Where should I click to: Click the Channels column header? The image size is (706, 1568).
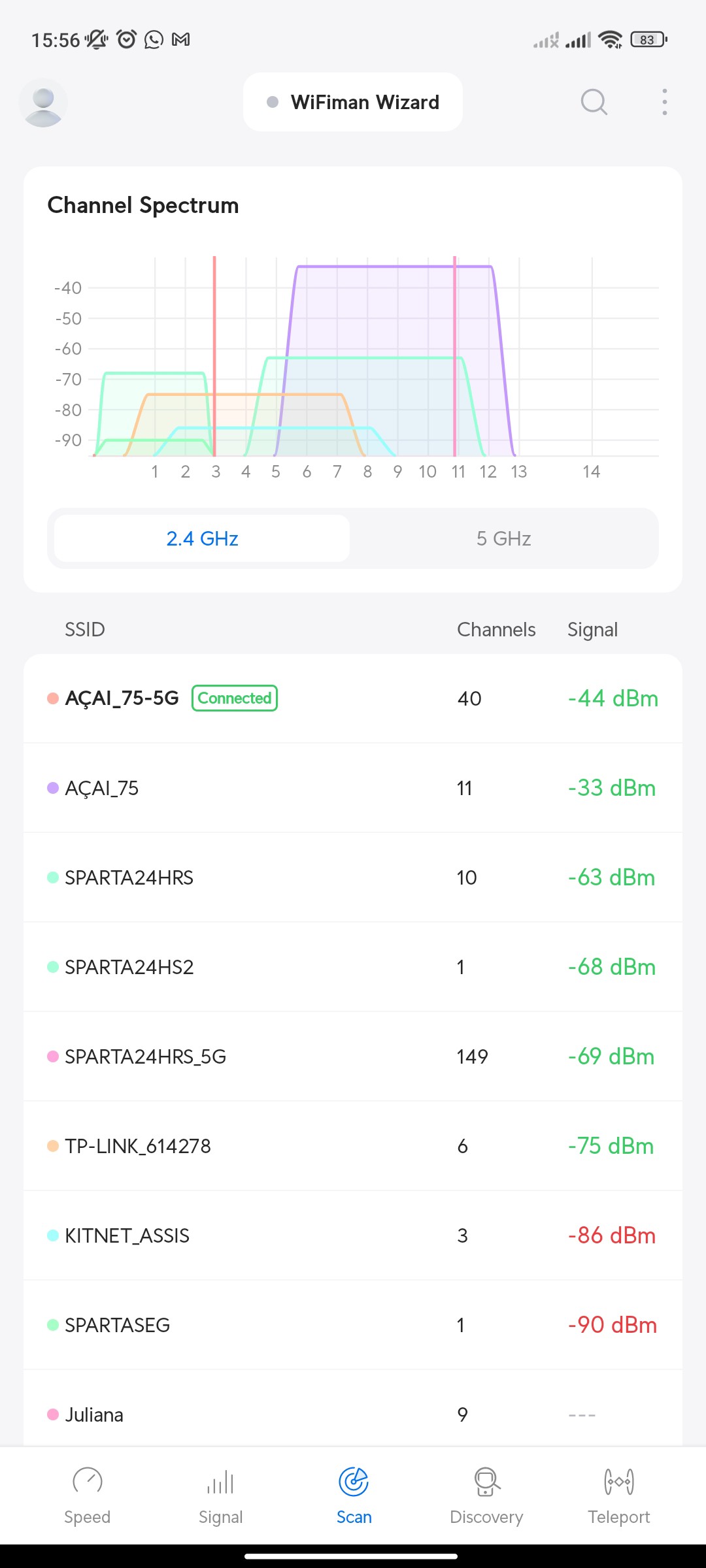496,630
